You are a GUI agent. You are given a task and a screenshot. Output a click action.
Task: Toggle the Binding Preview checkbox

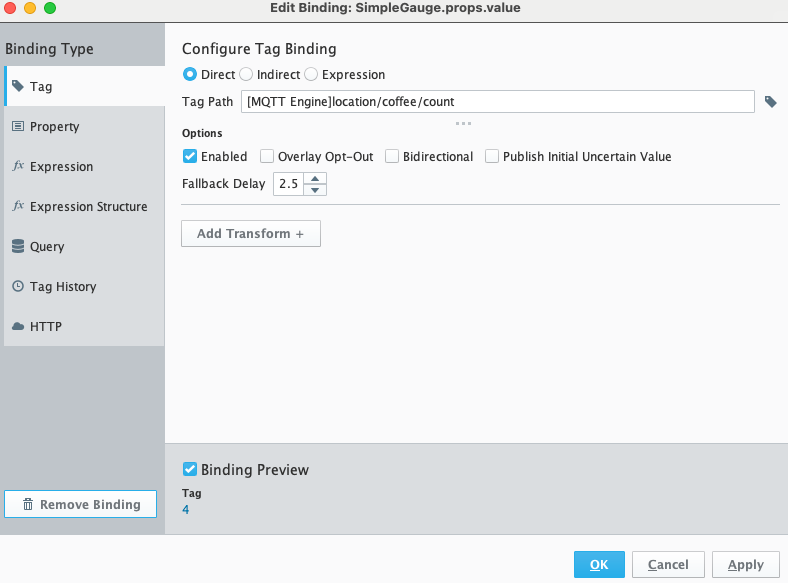pyautogui.click(x=190, y=469)
